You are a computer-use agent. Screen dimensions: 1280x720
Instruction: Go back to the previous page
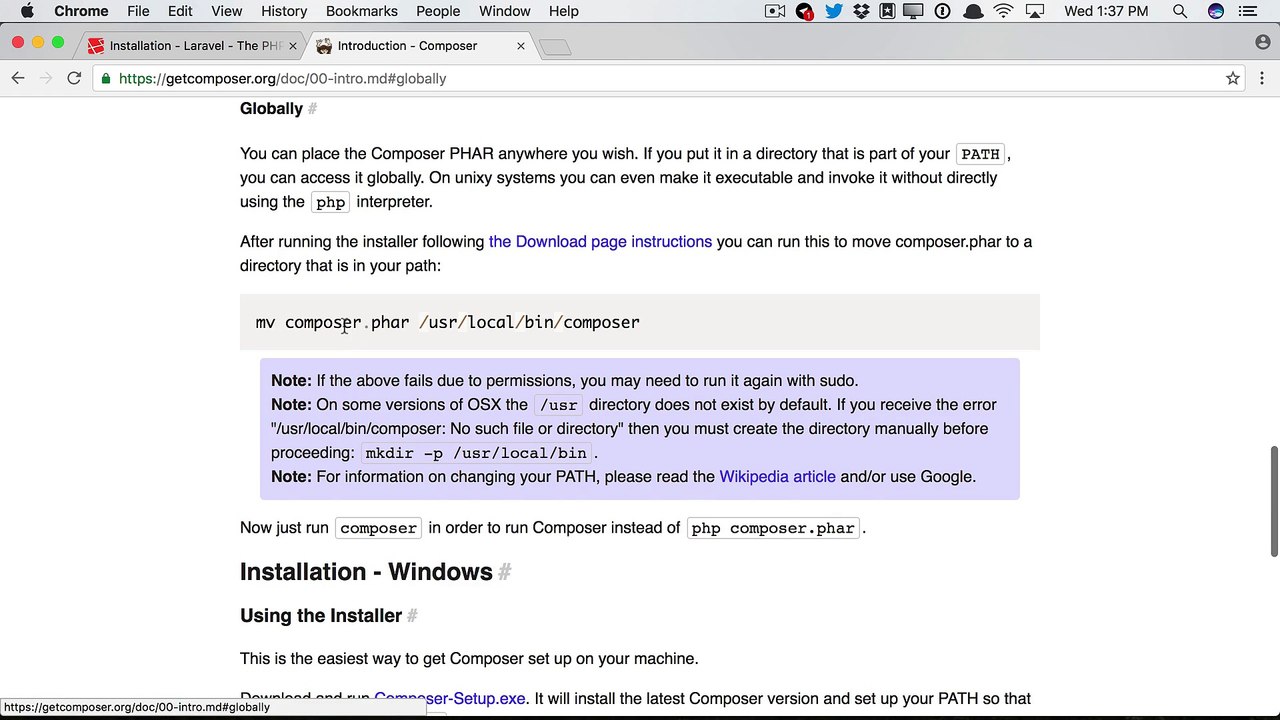[x=18, y=78]
